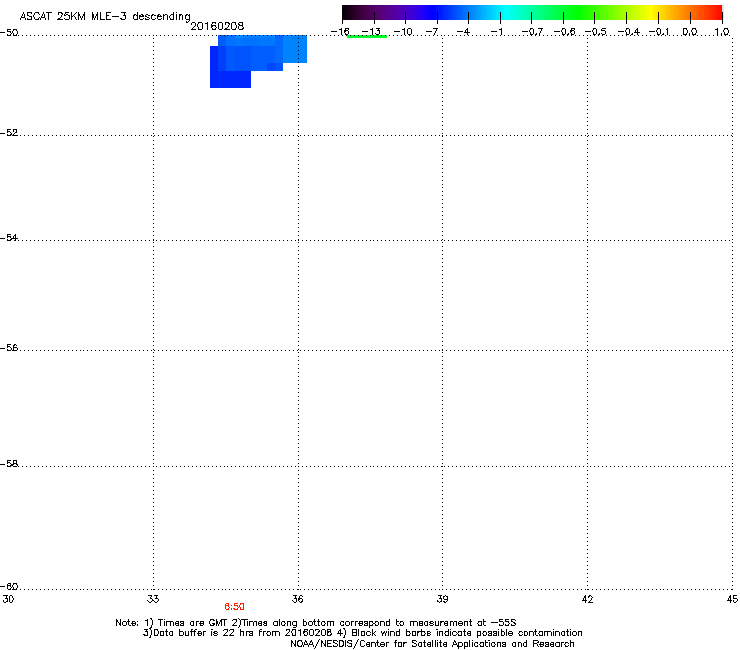Viewport: 740px width, 650px height.
Task: Click the '39' longitude axis label
Action: (x=442, y=599)
